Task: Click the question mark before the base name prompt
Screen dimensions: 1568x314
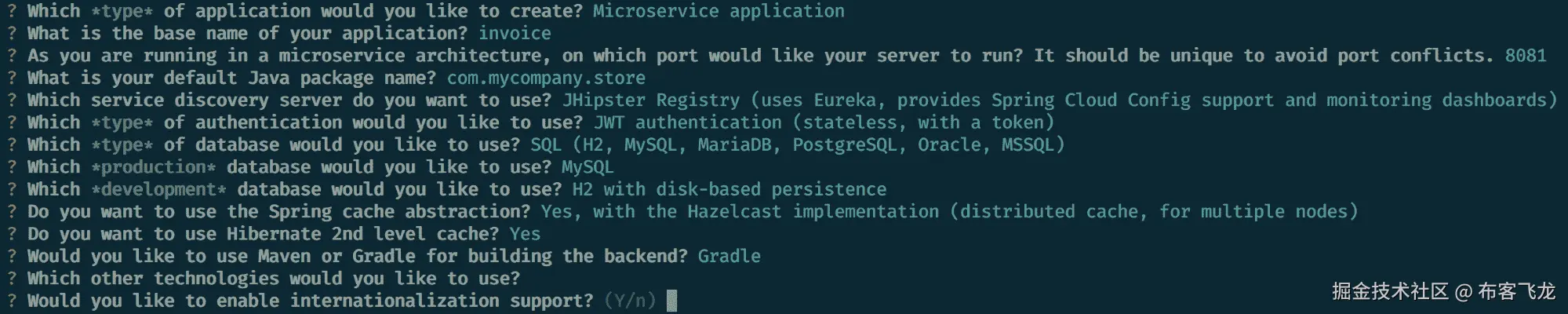Action: coord(12,34)
